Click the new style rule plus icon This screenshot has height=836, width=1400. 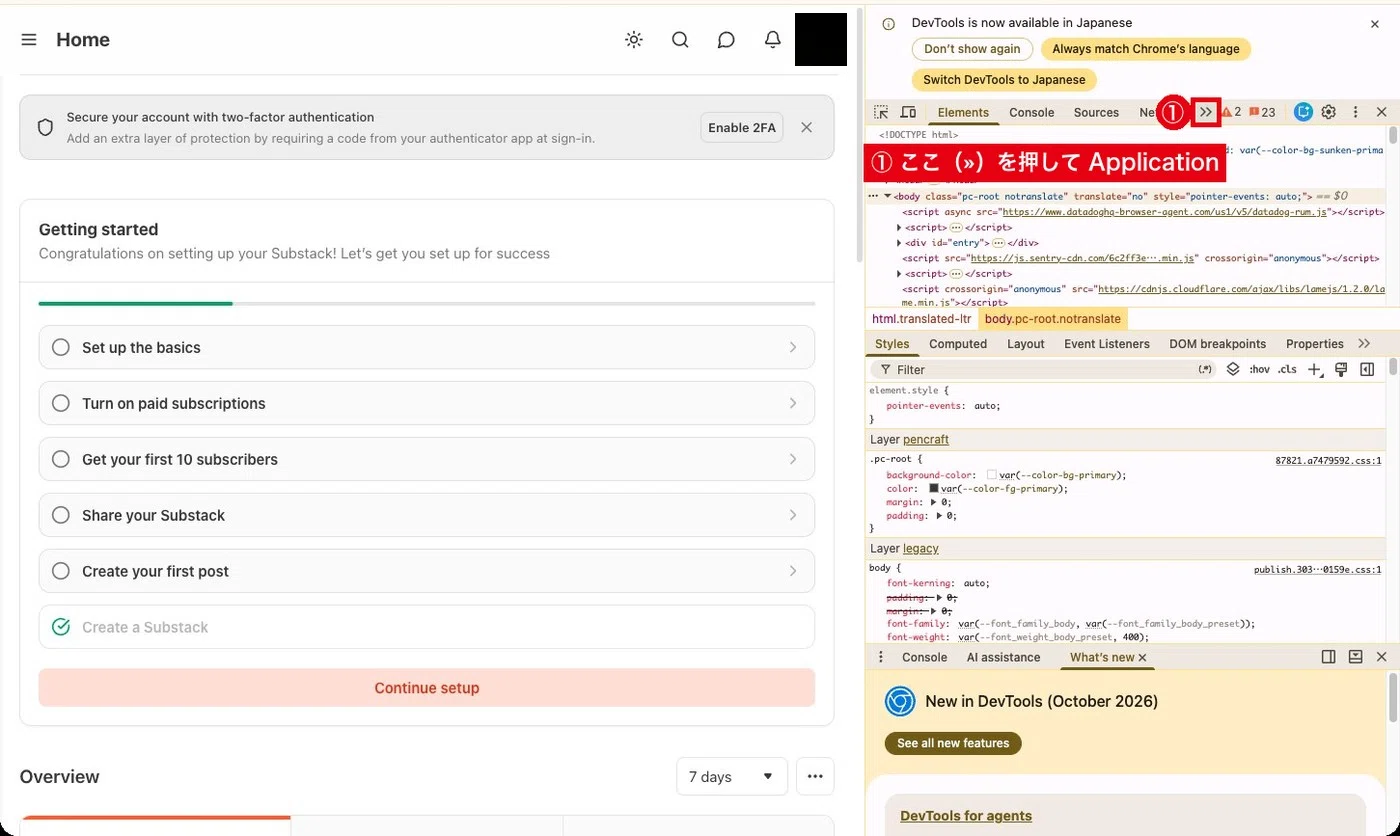(x=1315, y=370)
